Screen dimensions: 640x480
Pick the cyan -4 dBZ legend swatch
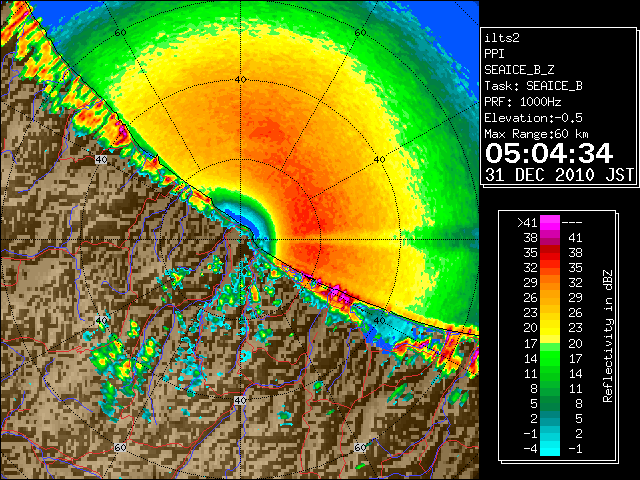tap(550, 449)
